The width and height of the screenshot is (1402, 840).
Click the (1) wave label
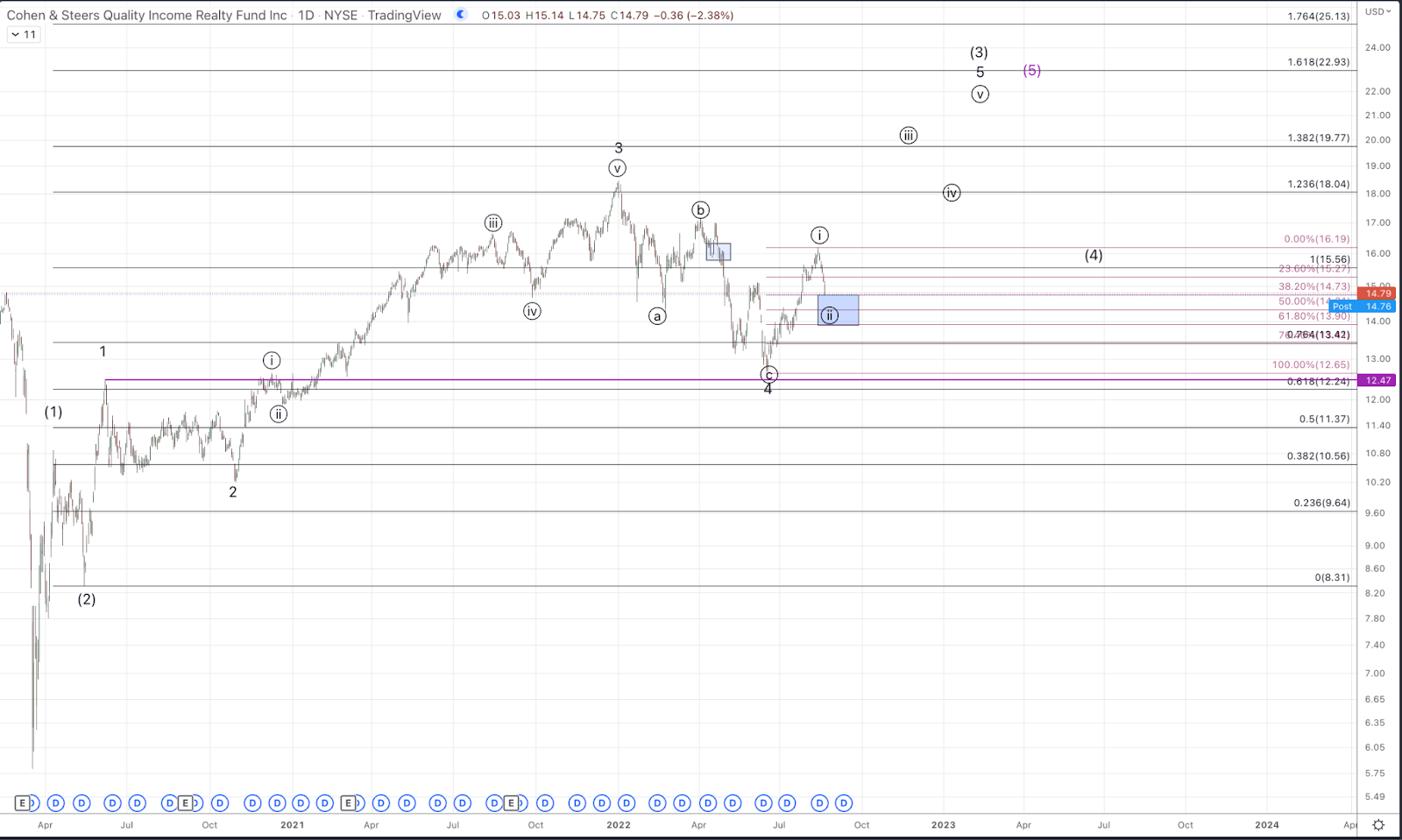[53, 412]
